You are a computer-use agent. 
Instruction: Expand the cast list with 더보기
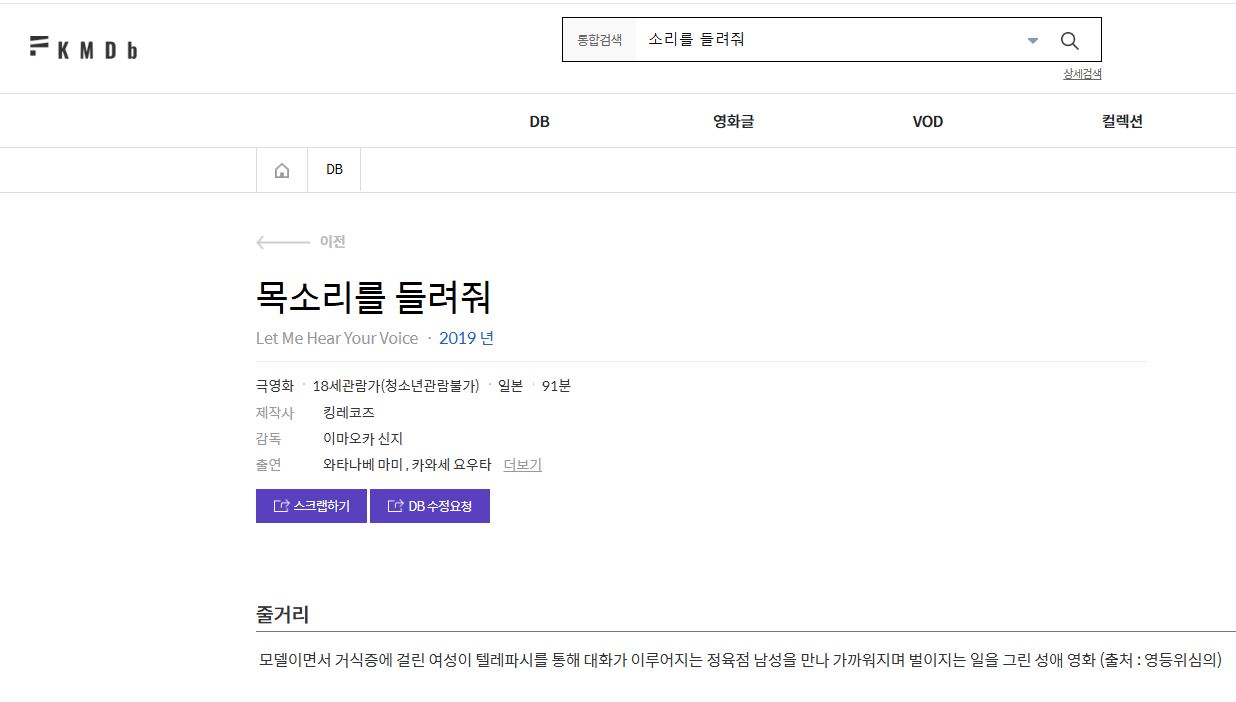[x=522, y=465]
